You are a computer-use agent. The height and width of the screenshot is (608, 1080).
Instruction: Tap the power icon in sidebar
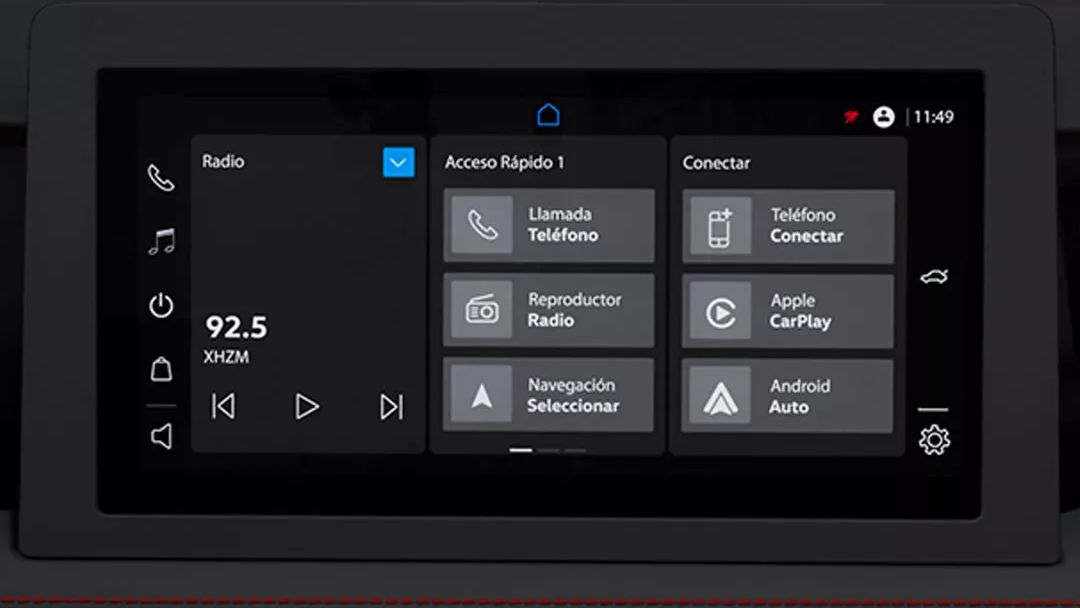pos(161,305)
